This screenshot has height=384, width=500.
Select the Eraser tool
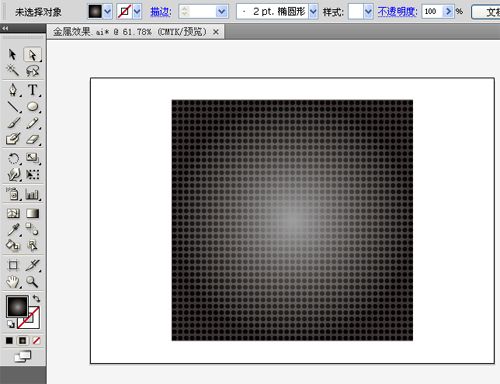(33, 139)
